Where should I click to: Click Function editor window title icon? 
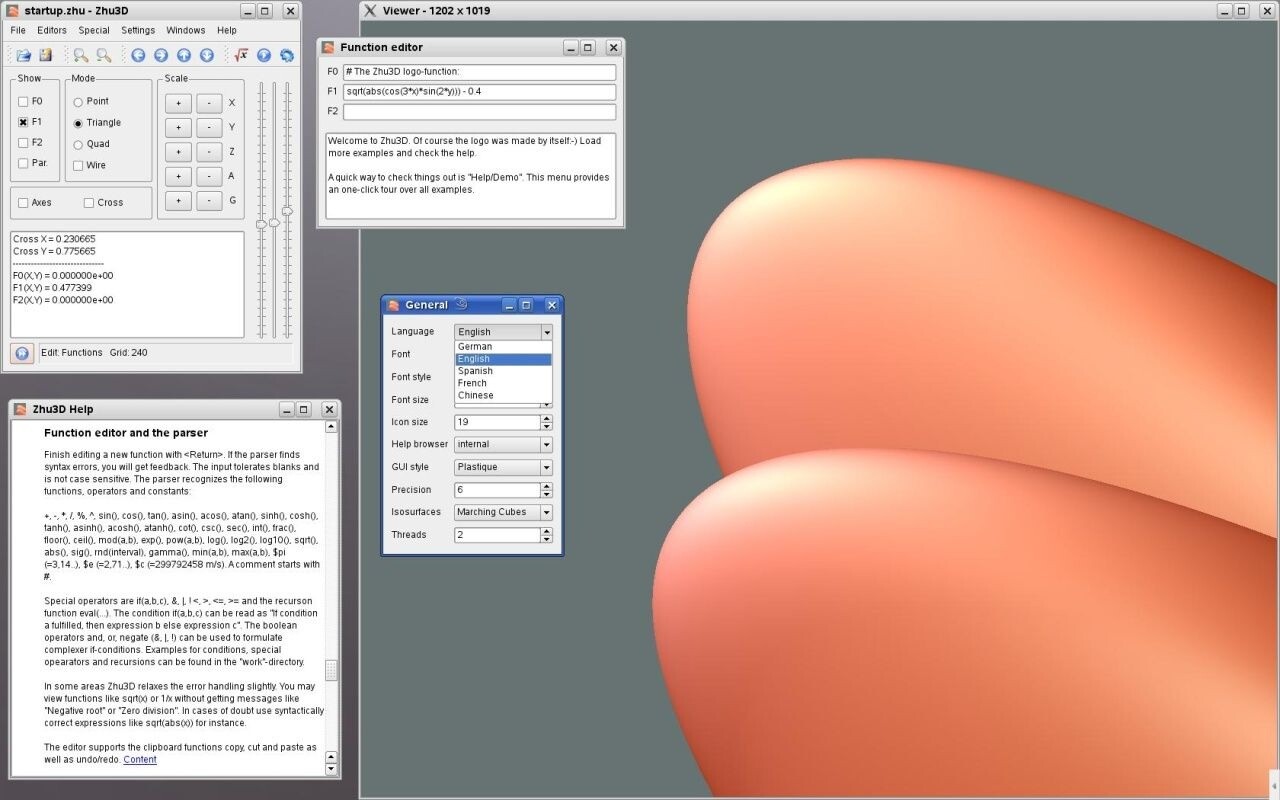click(328, 47)
